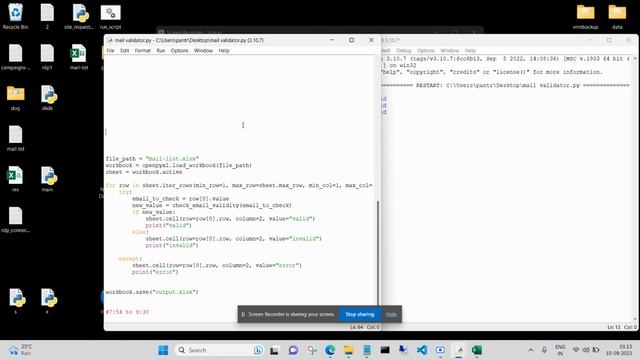This screenshot has width=640, height=360.
Task: Open the Task View icon on the taskbar
Action: click(274, 350)
